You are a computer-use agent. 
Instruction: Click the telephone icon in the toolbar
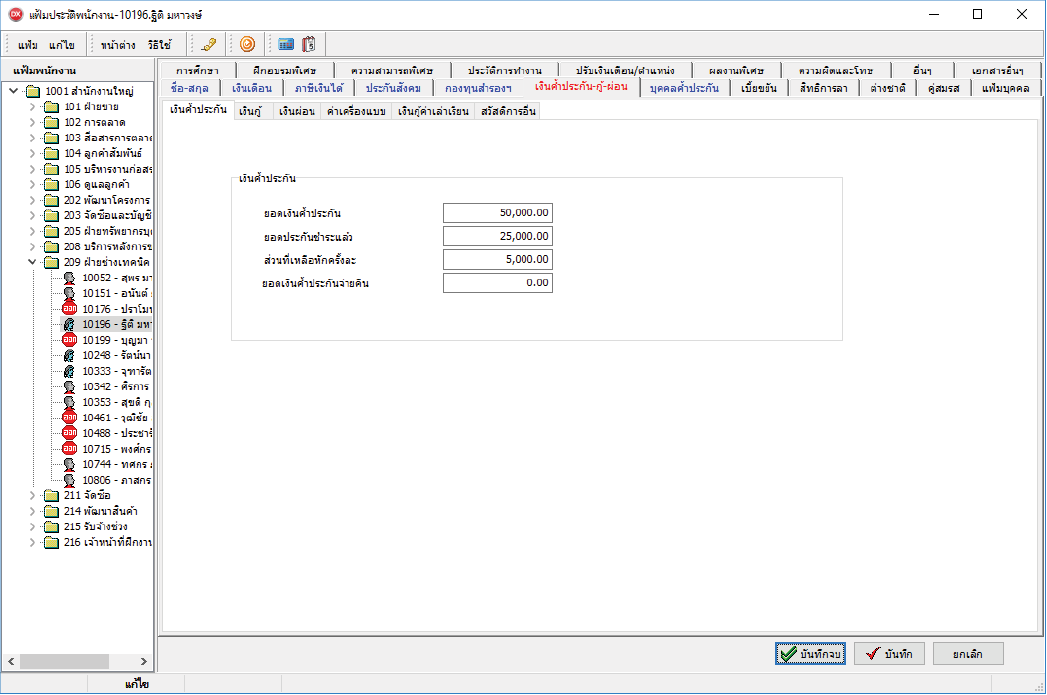pyautogui.click(x=209, y=45)
